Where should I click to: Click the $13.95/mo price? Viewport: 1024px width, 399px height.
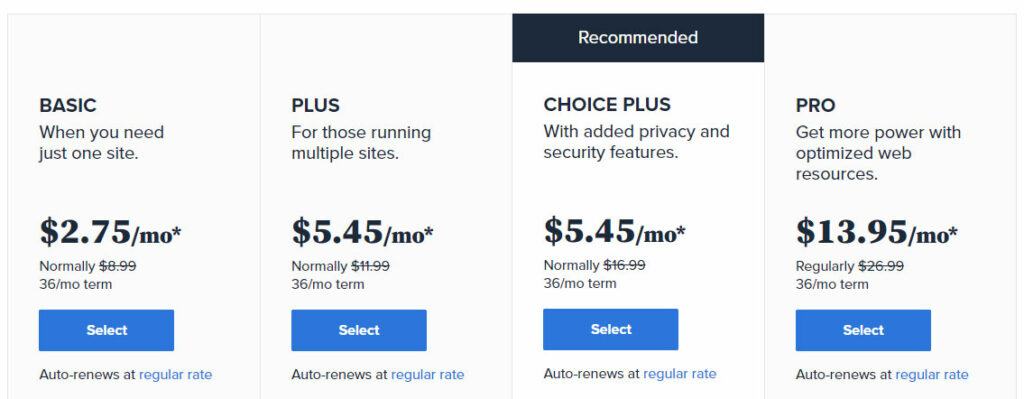coord(876,232)
